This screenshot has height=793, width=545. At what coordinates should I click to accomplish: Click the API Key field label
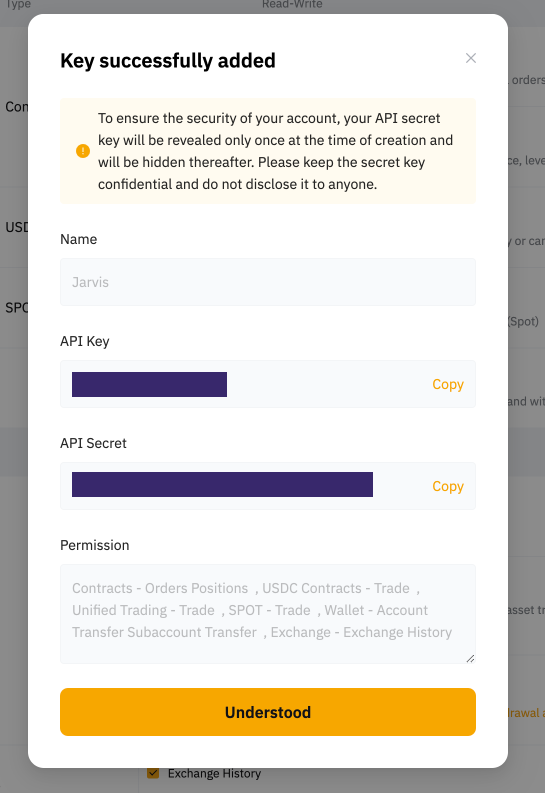point(84,341)
